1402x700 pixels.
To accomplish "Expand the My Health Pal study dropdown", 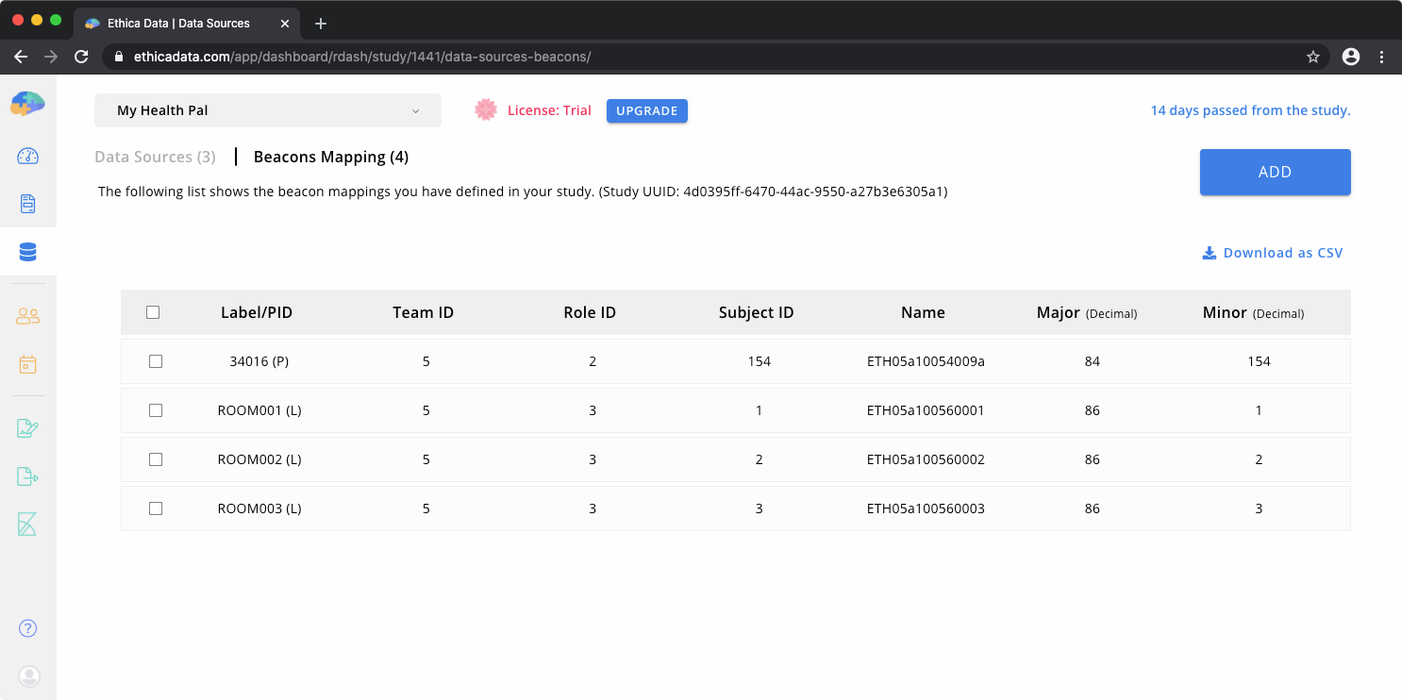I will pos(267,111).
